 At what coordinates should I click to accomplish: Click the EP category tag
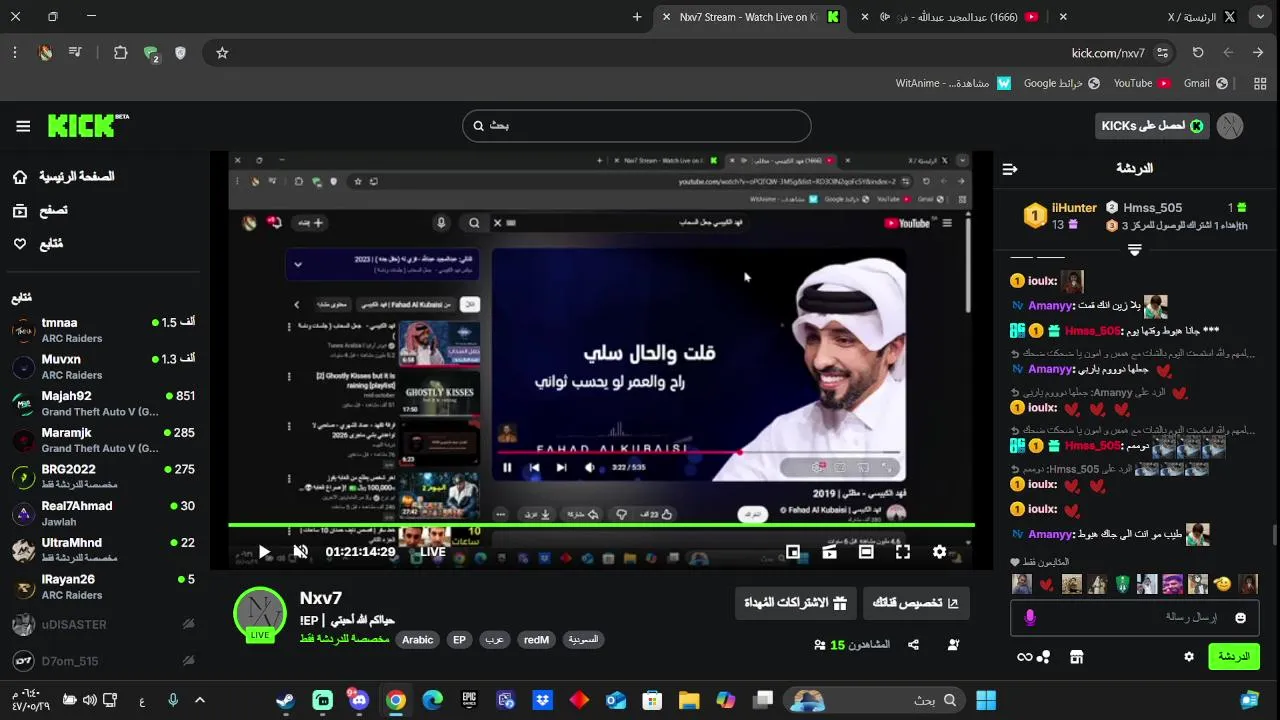[x=458, y=640]
